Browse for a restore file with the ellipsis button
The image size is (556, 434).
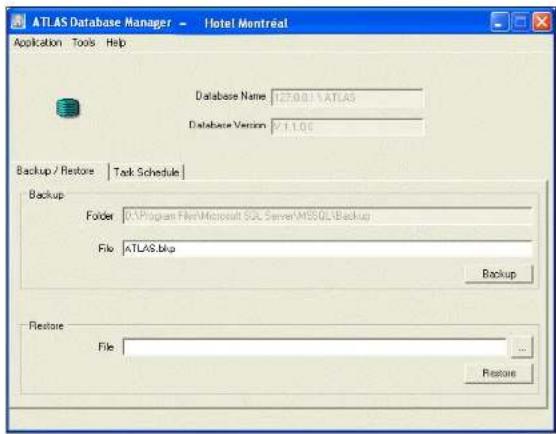pyautogui.click(x=522, y=347)
